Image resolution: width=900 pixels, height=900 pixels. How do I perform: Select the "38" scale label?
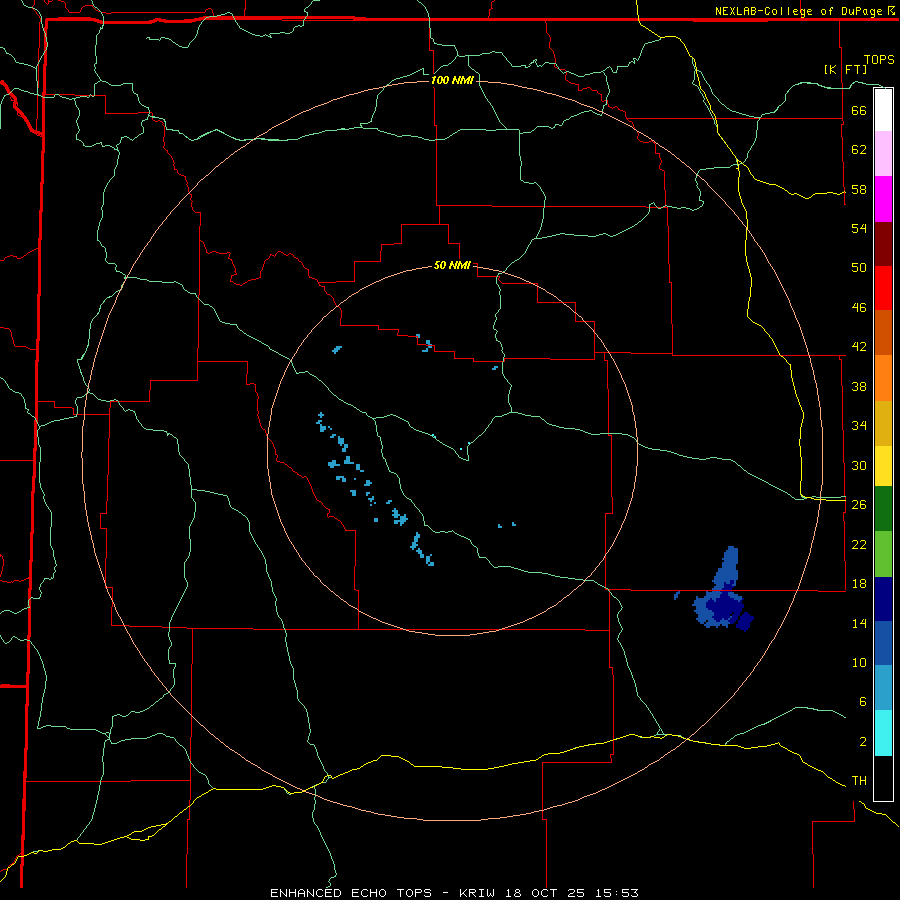859,386
